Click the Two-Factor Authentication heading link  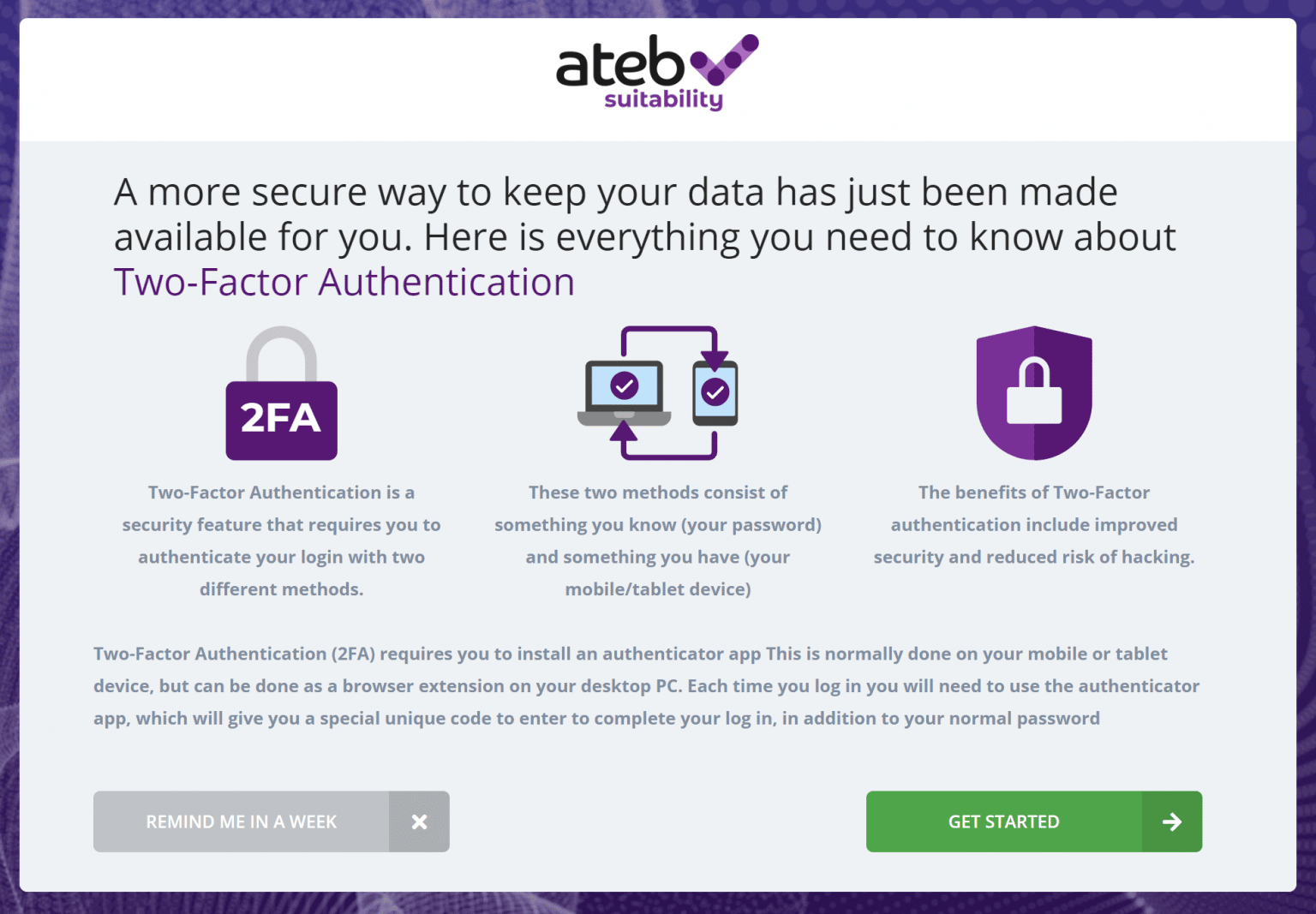(344, 281)
